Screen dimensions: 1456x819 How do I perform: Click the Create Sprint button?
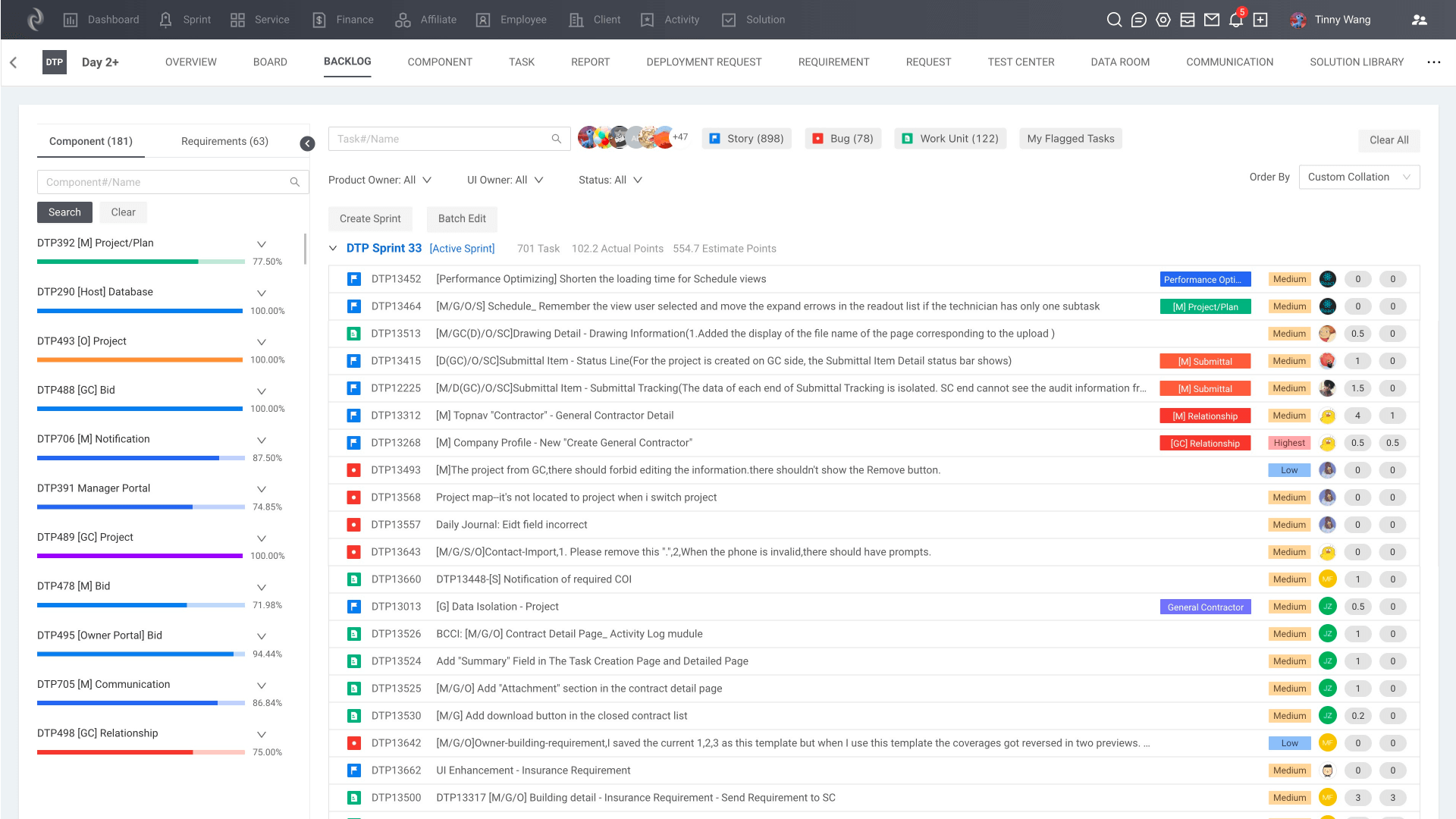click(370, 218)
